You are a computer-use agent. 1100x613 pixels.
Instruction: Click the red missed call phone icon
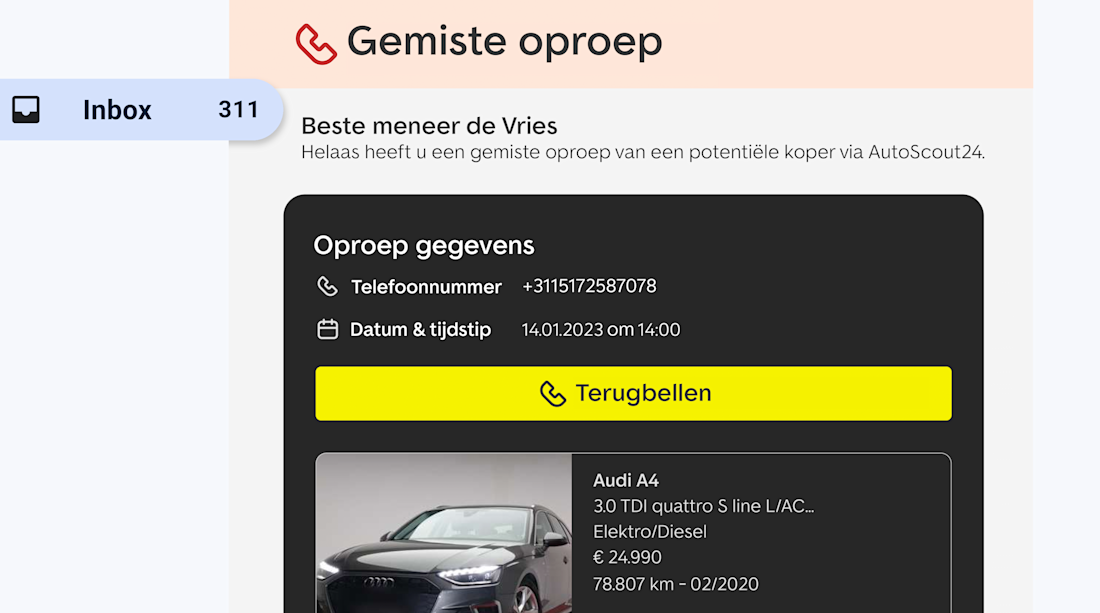[x=316, y=43]
